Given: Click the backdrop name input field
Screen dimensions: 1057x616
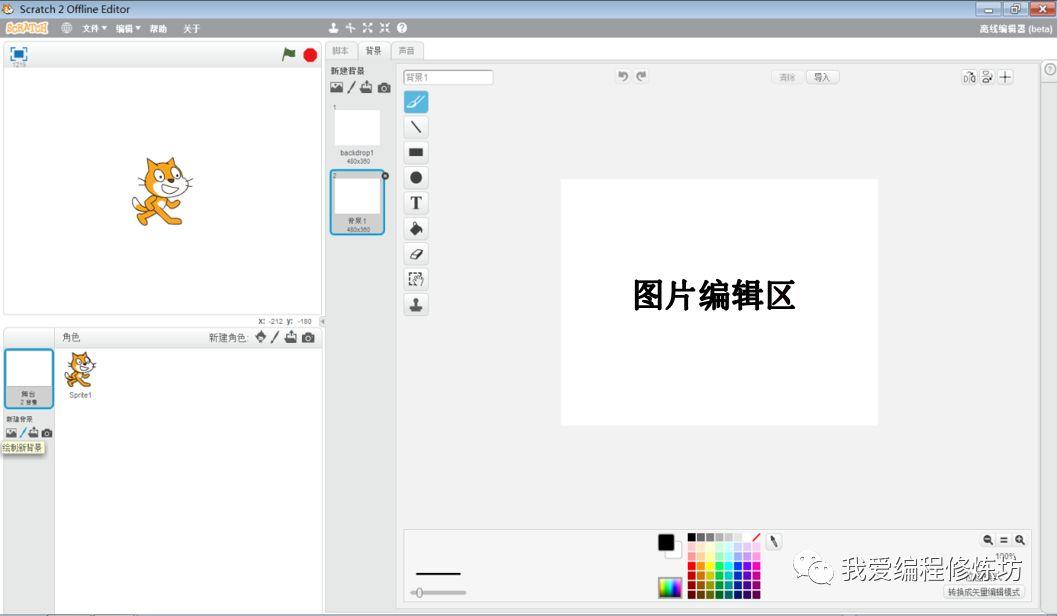Looking at the screenshot, I should click(448, 77).
